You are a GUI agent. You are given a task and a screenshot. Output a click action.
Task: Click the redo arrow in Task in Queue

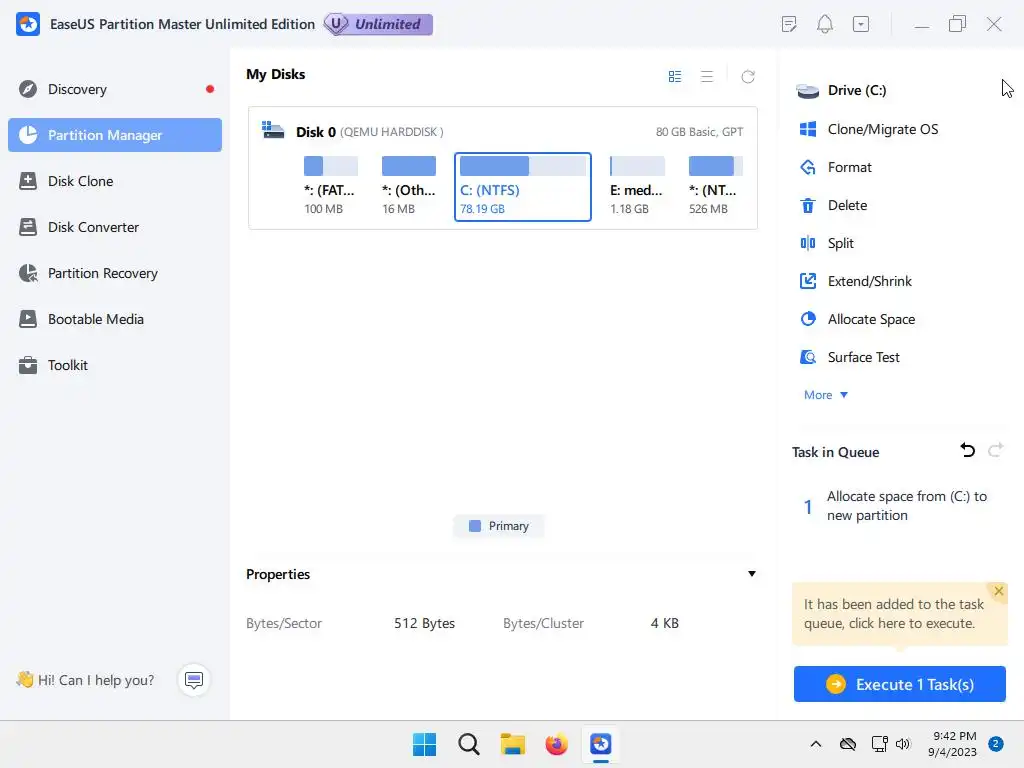pos(996,450)
